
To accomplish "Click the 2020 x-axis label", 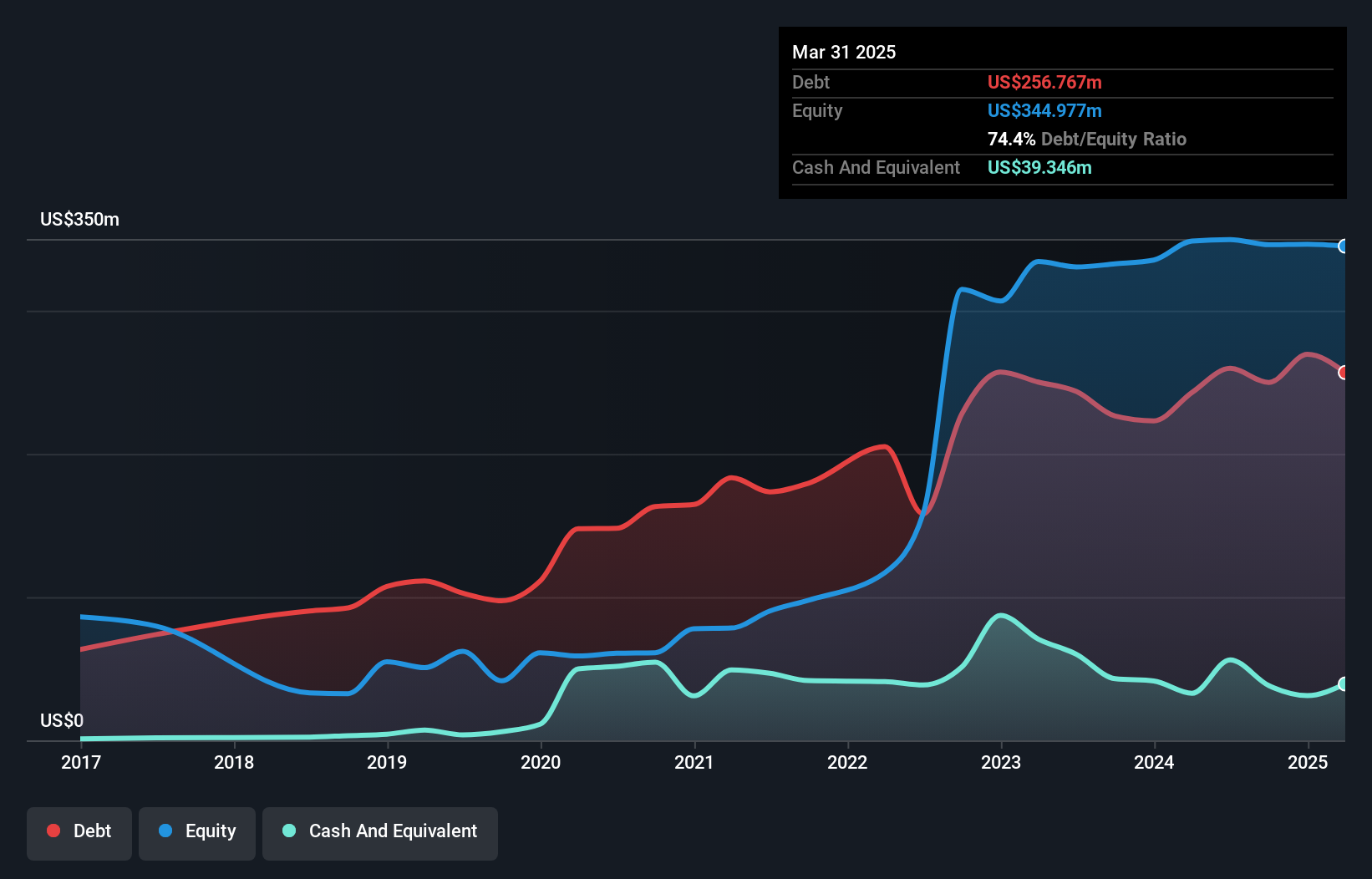I will (541, 762).
